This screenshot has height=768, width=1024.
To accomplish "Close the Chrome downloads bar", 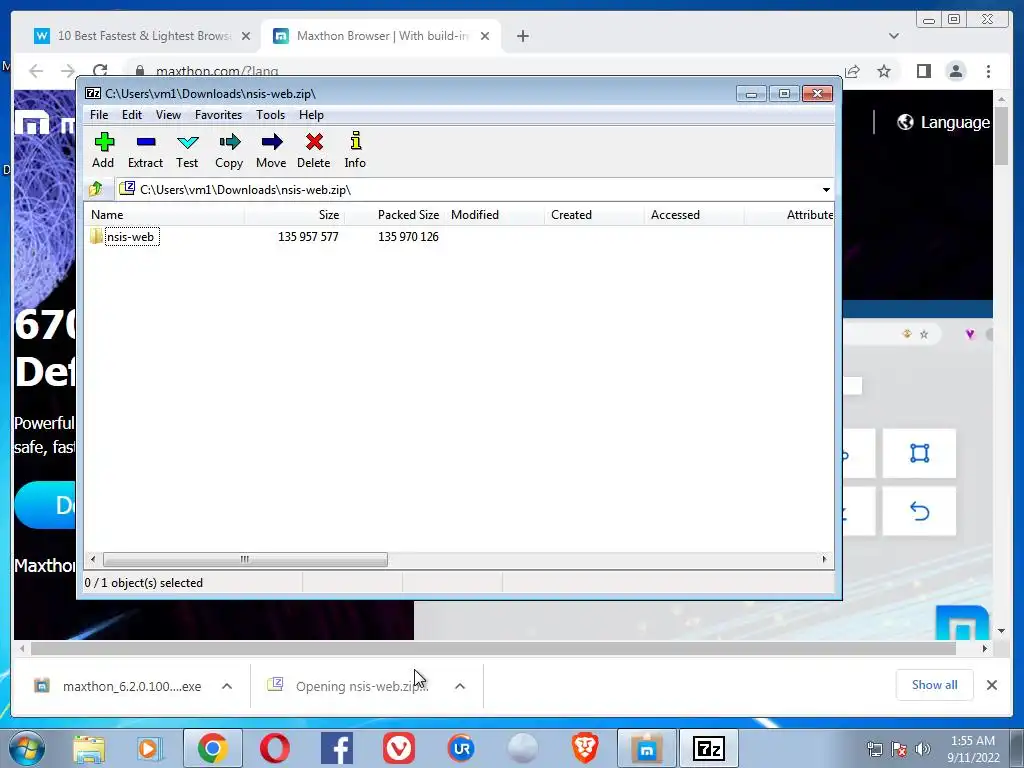I will [991, 685].
